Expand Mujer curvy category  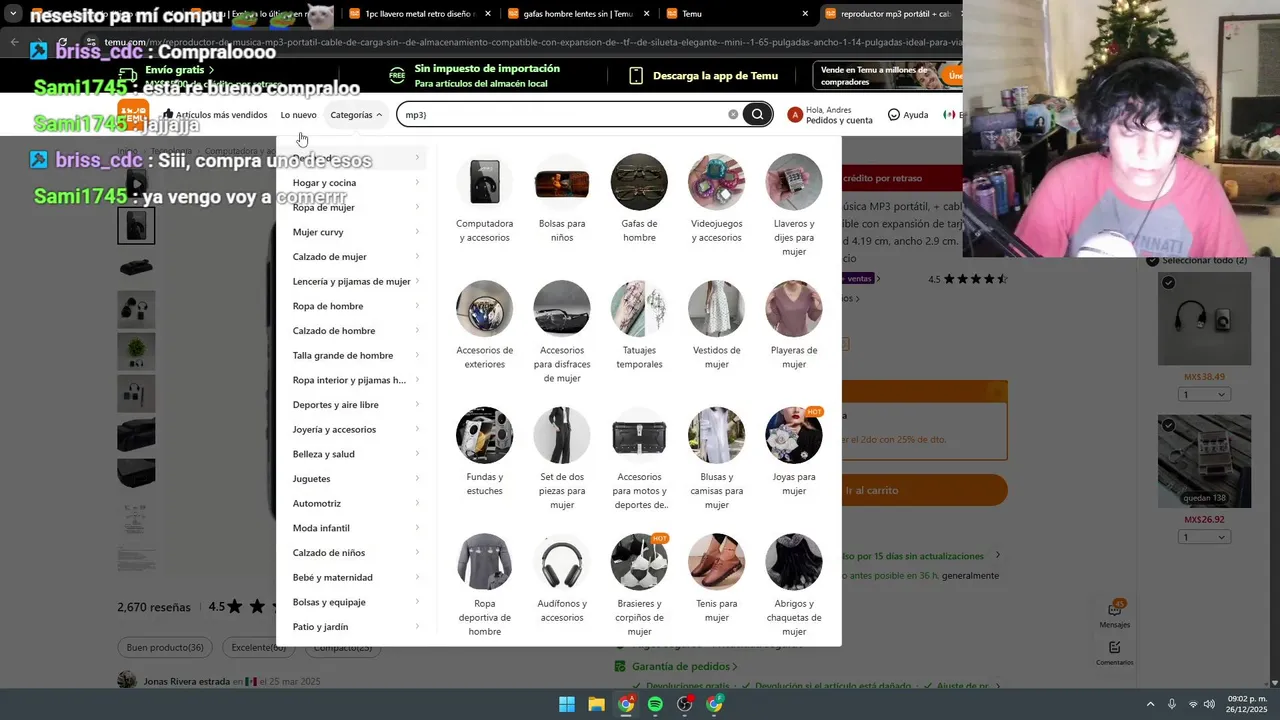click(x=356, y=232)
